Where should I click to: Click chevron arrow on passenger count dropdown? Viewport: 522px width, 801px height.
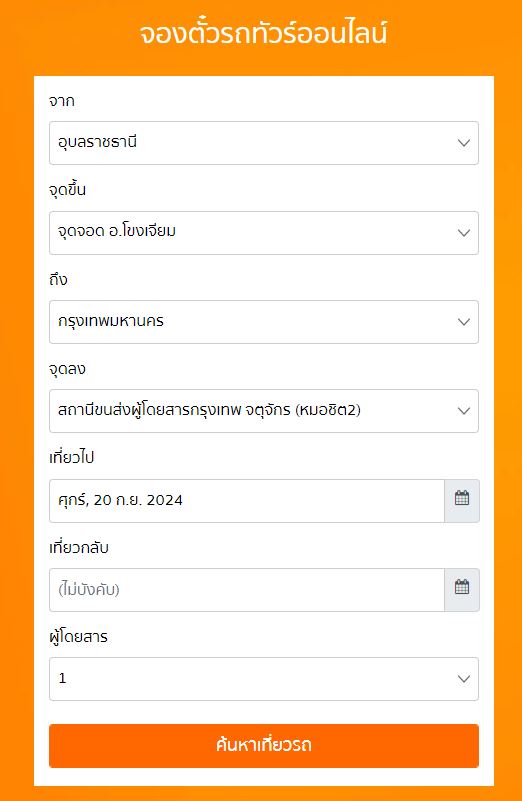pos(464,679)
